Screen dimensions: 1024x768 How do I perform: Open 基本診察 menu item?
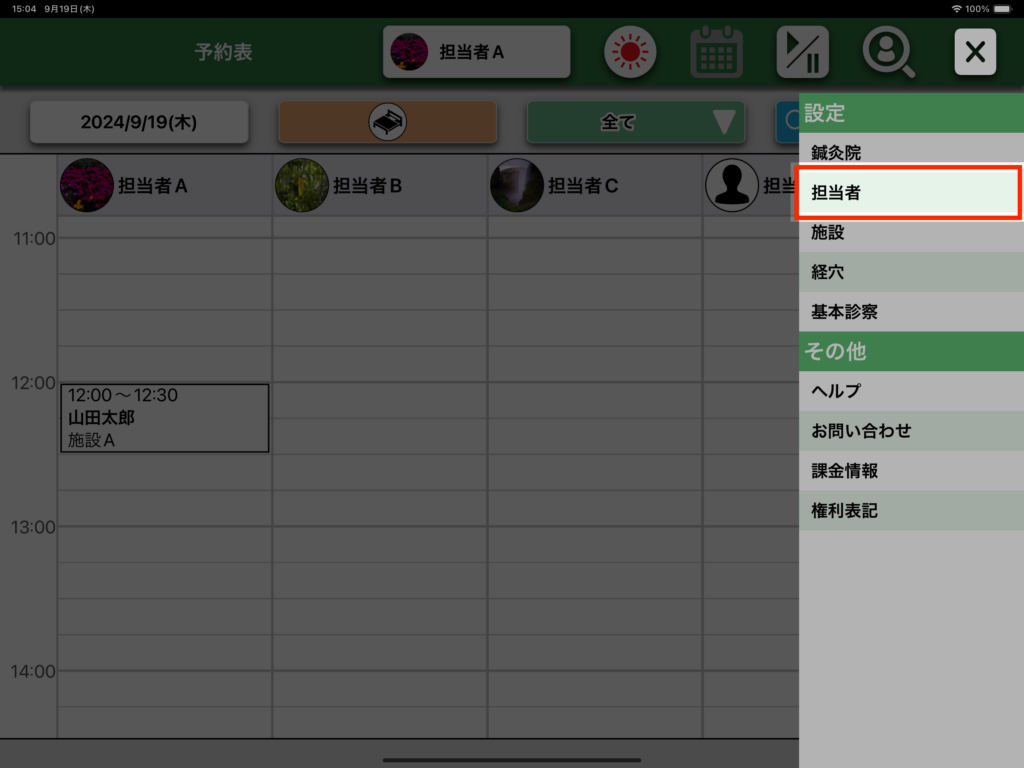click(x=908, y=312)
